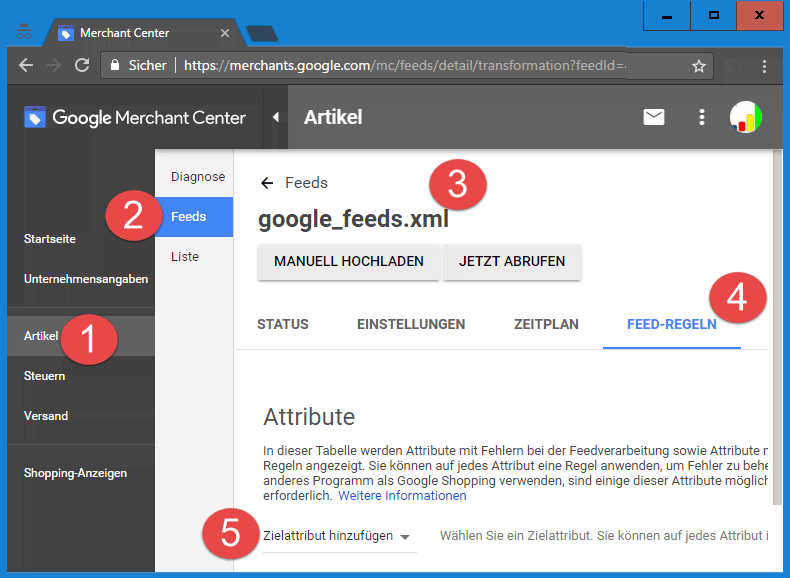Select Feeds submenu item
Image resolution: width=790 pixels, height=578 pixels.
click(194, 217)
